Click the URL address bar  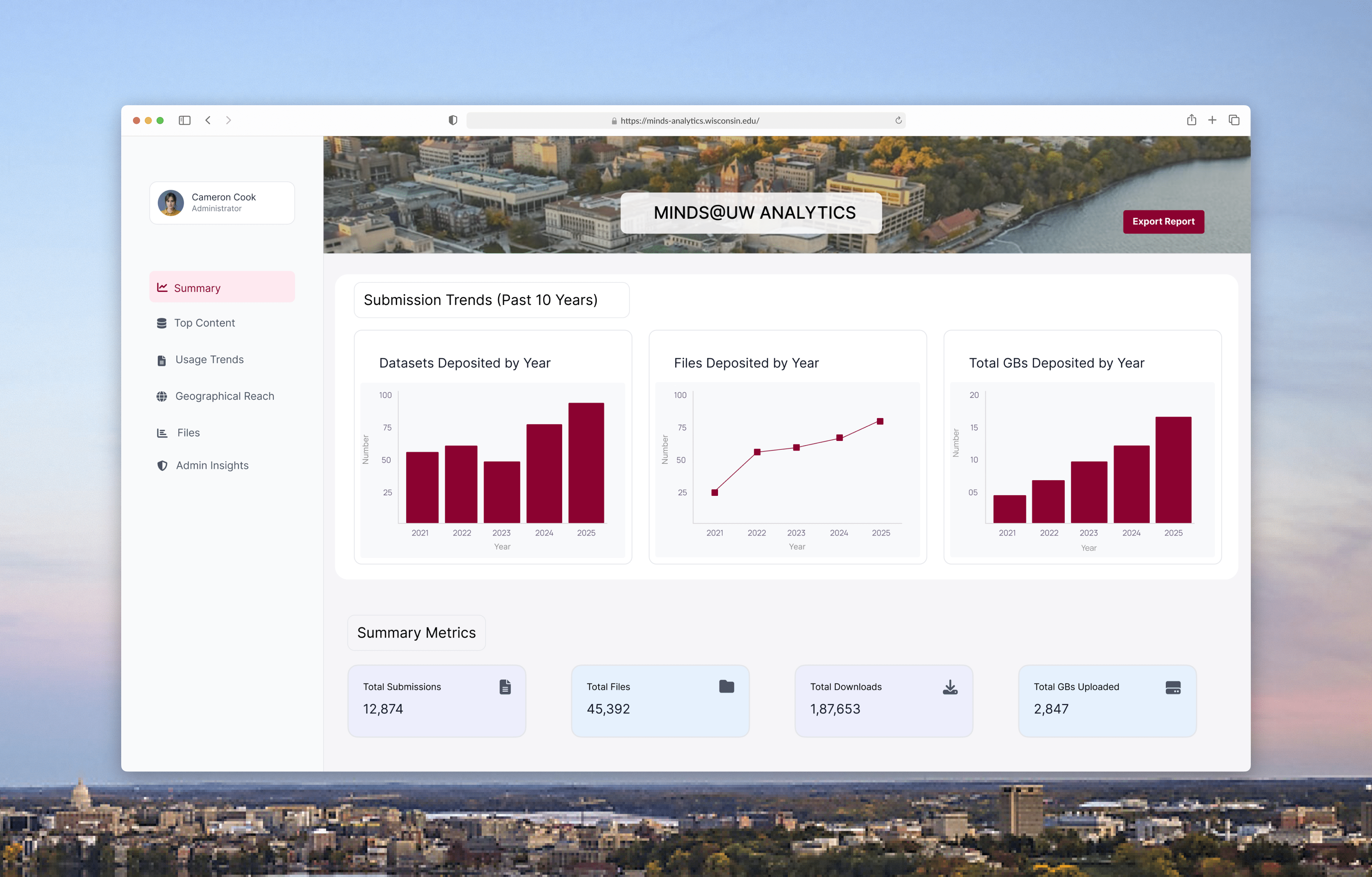click(x=689, y=121)
